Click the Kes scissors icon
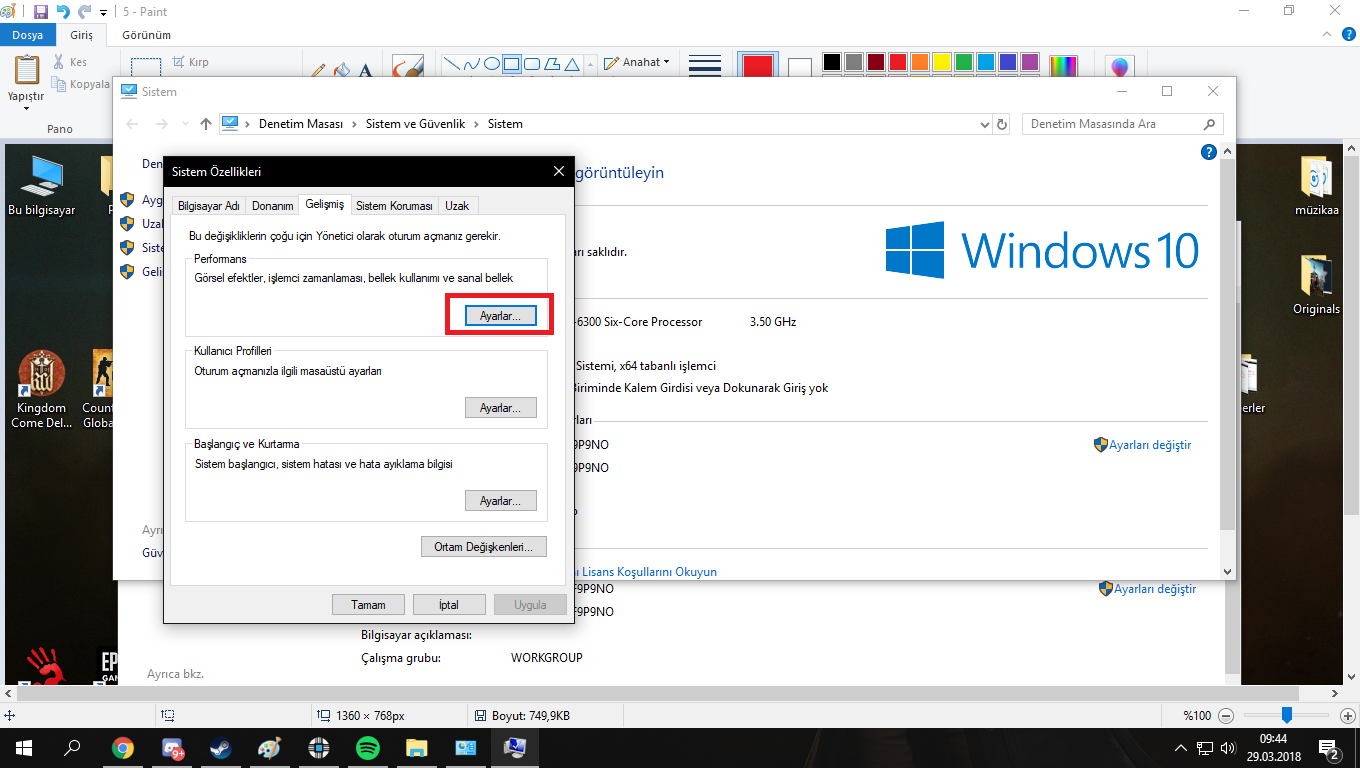The height and width of the screenshot is (768, 1360). [x=59, y=62]
